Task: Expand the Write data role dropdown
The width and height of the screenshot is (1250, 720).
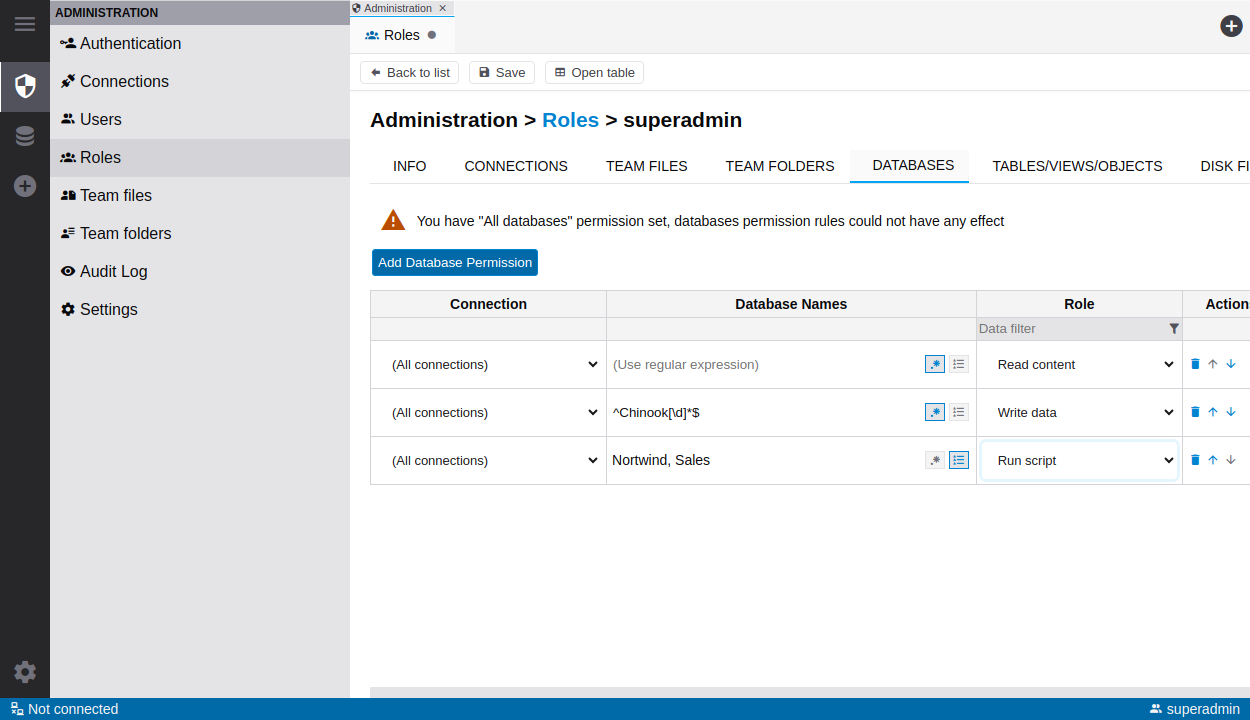Action: [1079, 412]
